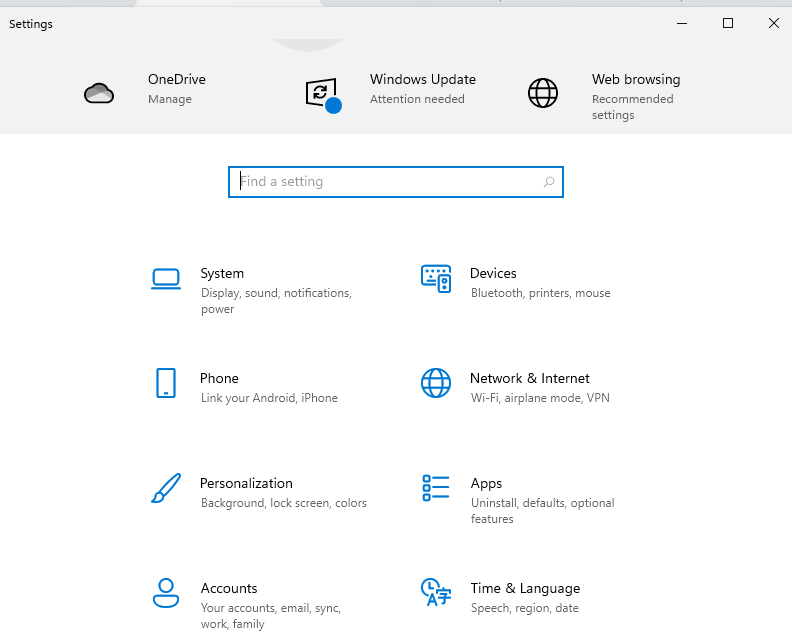792x638 pixels.
Task: Click the Web browsing globe icon
Action: (x=543, y=93)
